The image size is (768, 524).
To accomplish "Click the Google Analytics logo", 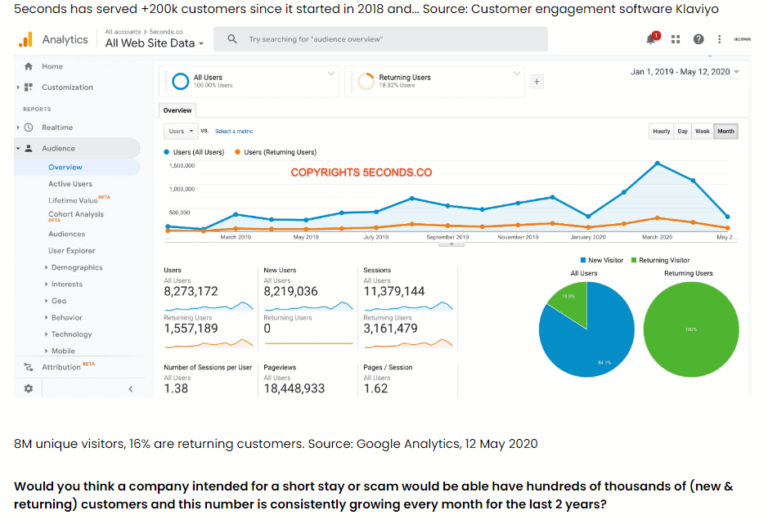I will tap(26, 39).
